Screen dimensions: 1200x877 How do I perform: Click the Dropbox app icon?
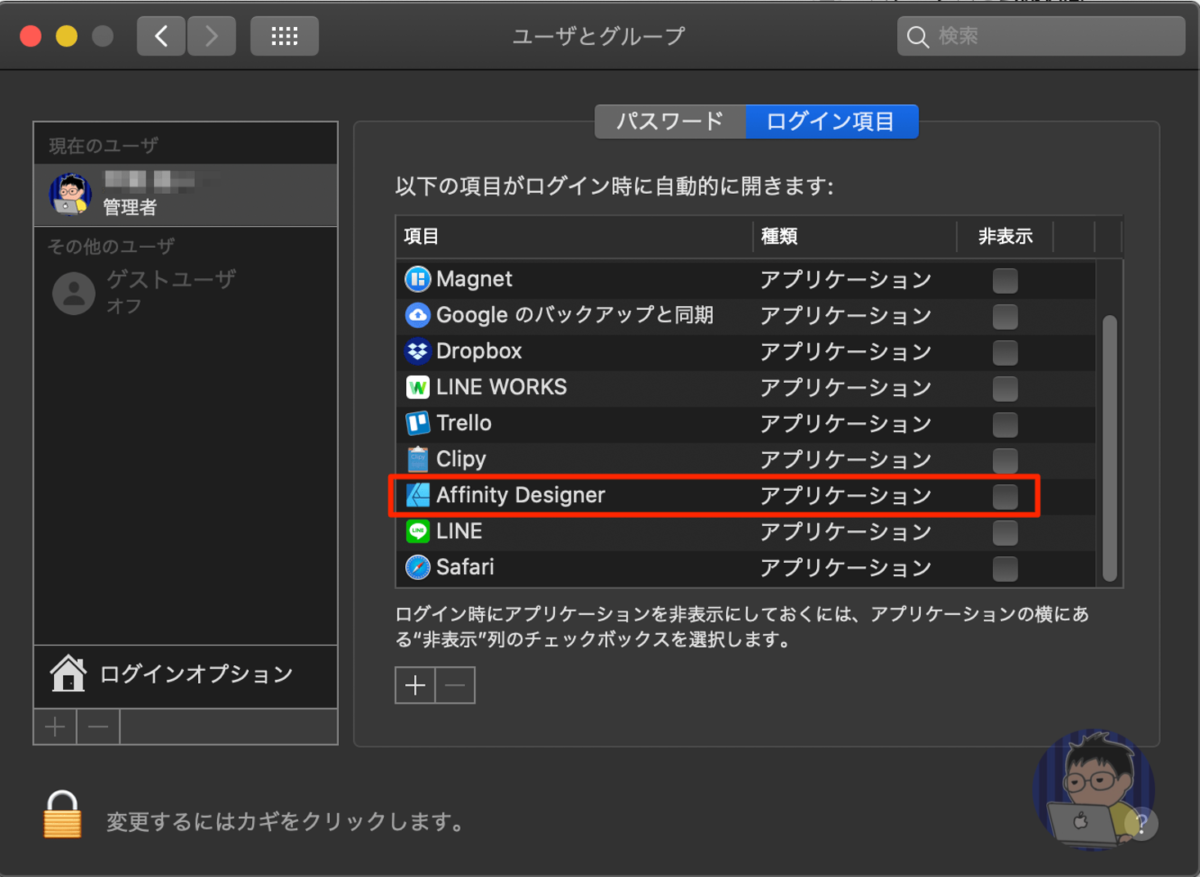pos(417,351)
